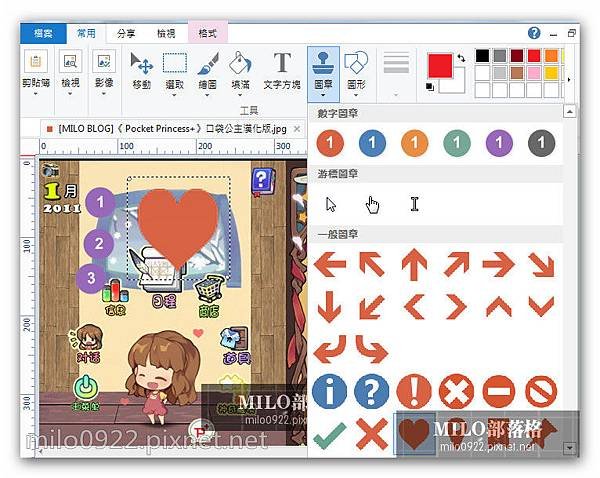Pick the black palette swatch
The width and height of the screenshot is (600, 478).
click(x=483, y=56)
